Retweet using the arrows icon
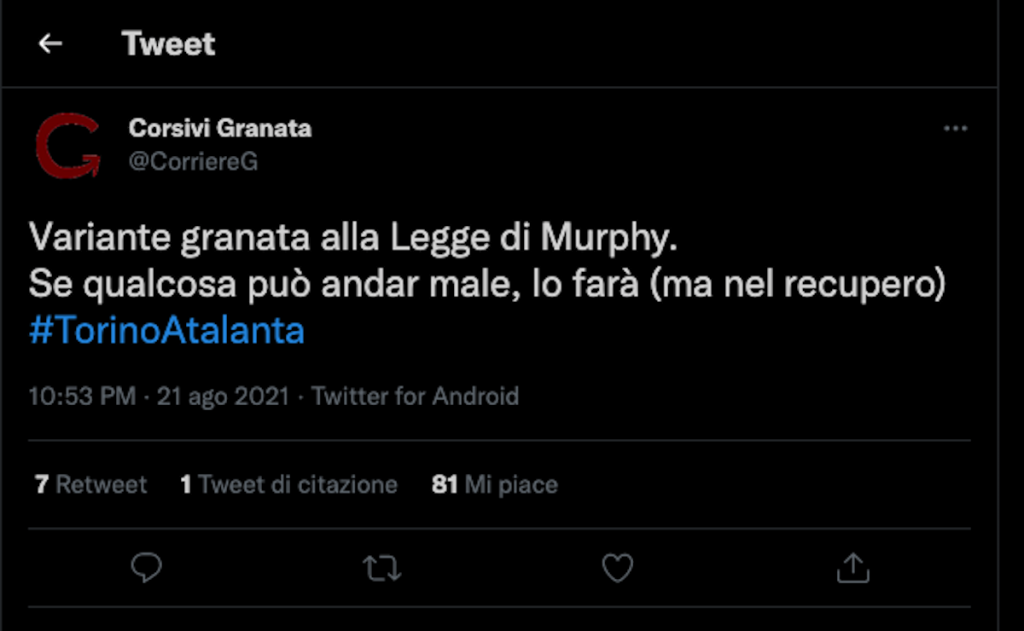Image resolution: width=1024 pixels, height=631 pixels. [x=381, y=569]
